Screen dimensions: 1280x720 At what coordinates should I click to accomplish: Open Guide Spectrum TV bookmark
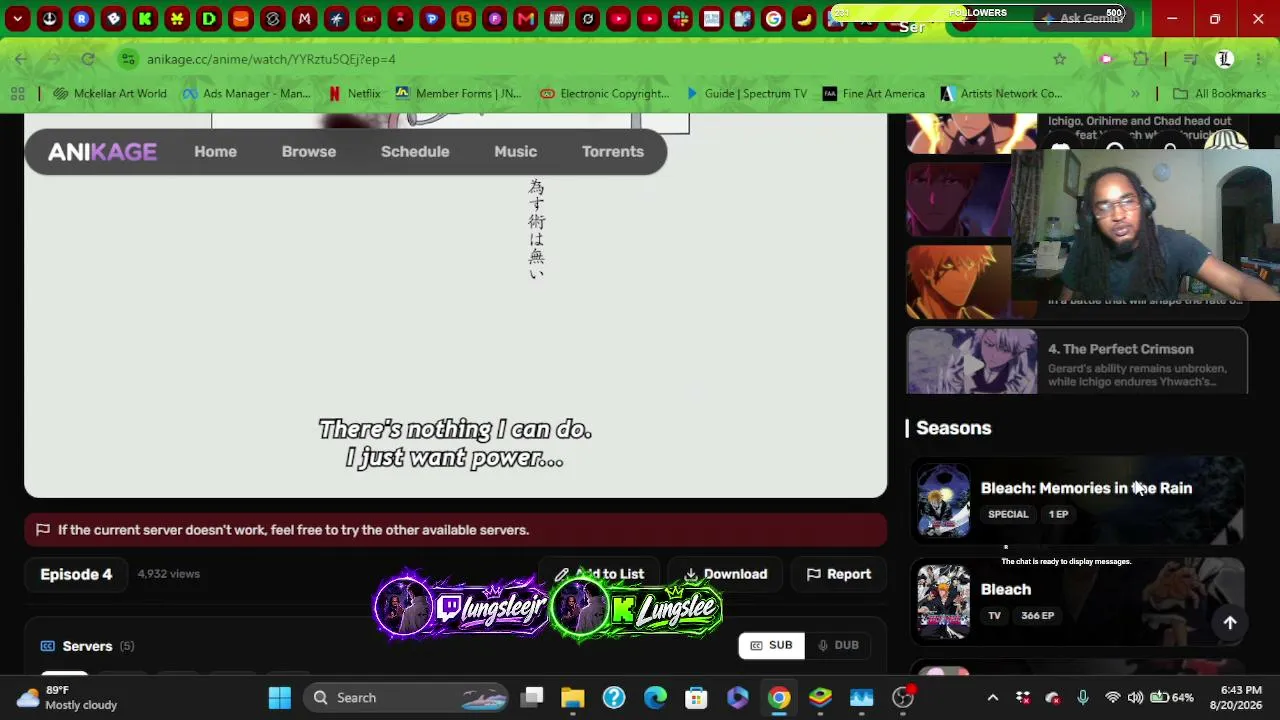click(x=746, y=94)
